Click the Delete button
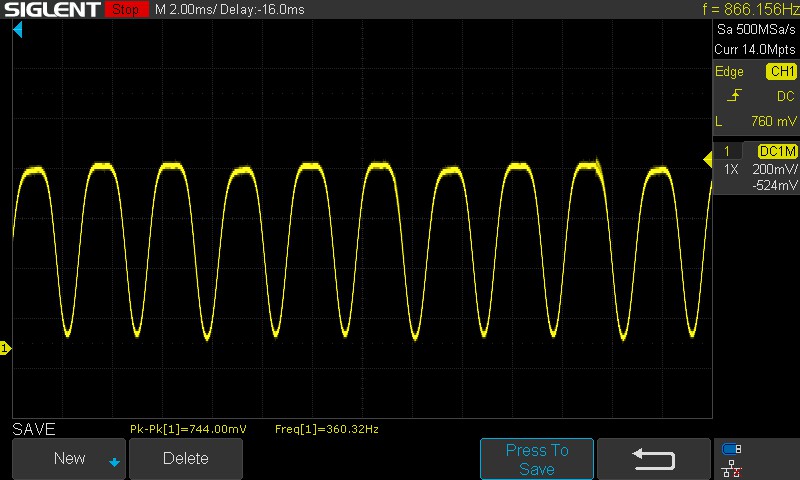This screenshot has height=480, width=800. coord(186,459)
